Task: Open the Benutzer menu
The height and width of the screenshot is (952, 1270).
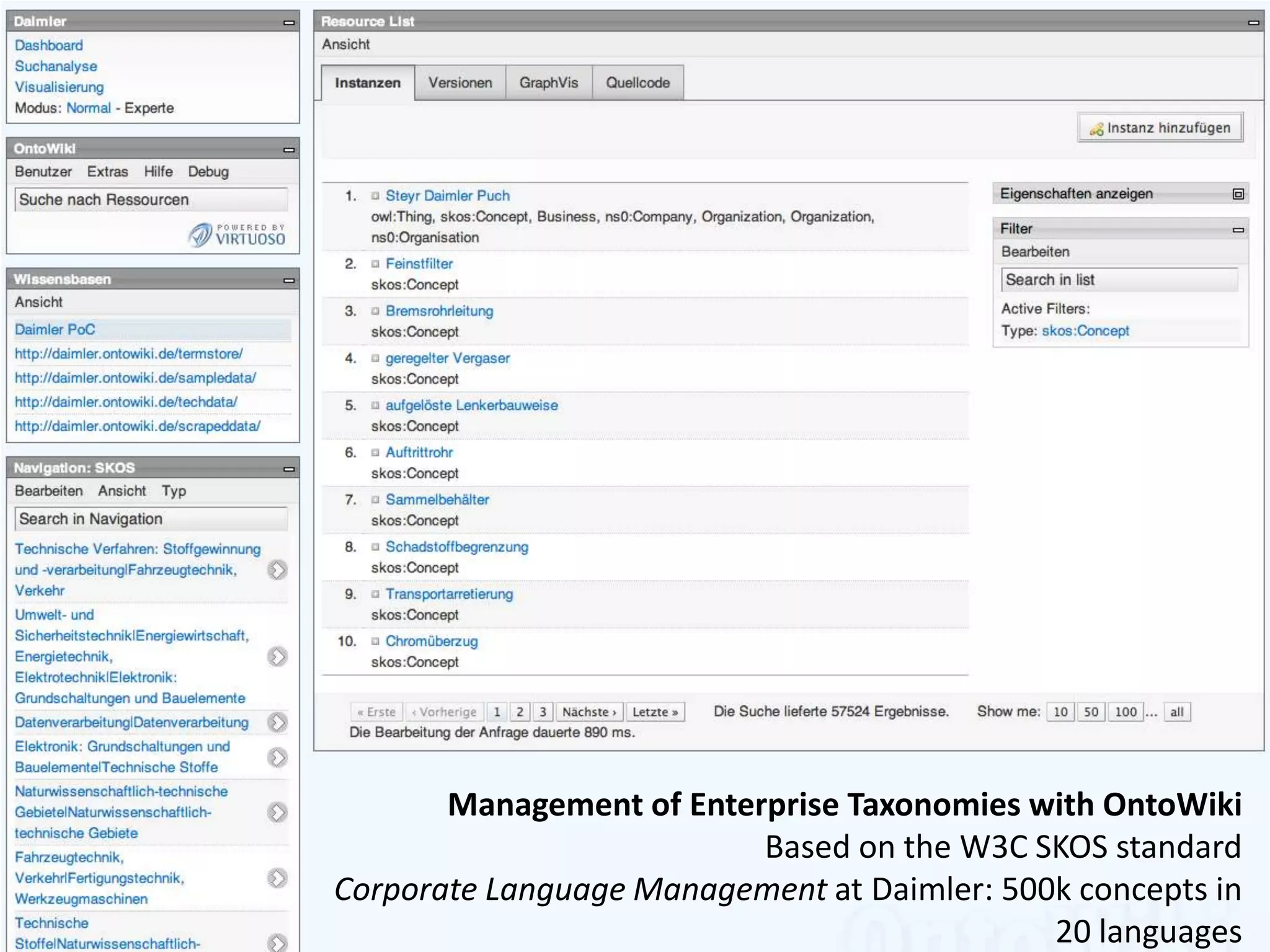Action: click(43, 172)
